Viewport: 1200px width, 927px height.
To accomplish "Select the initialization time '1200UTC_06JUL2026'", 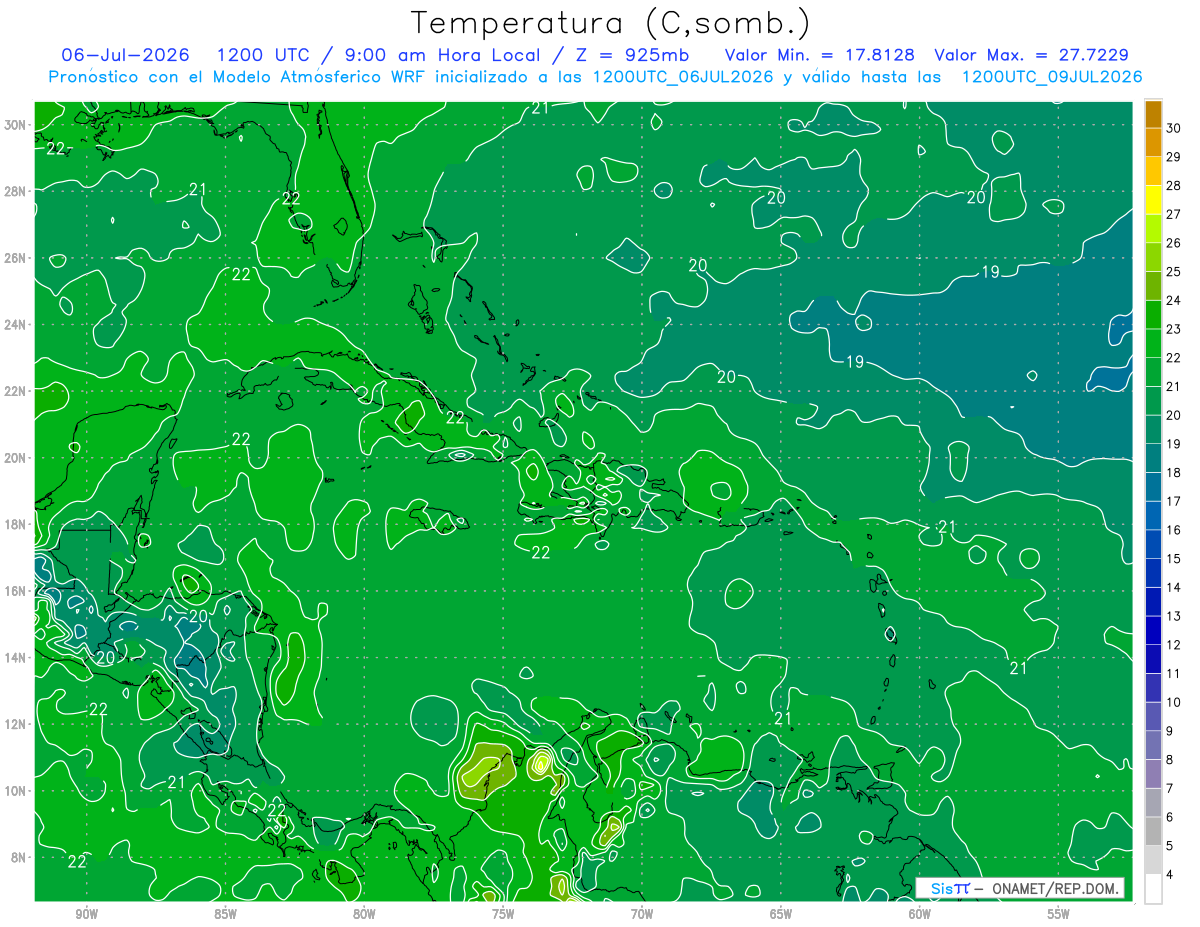I will [683, 76].
